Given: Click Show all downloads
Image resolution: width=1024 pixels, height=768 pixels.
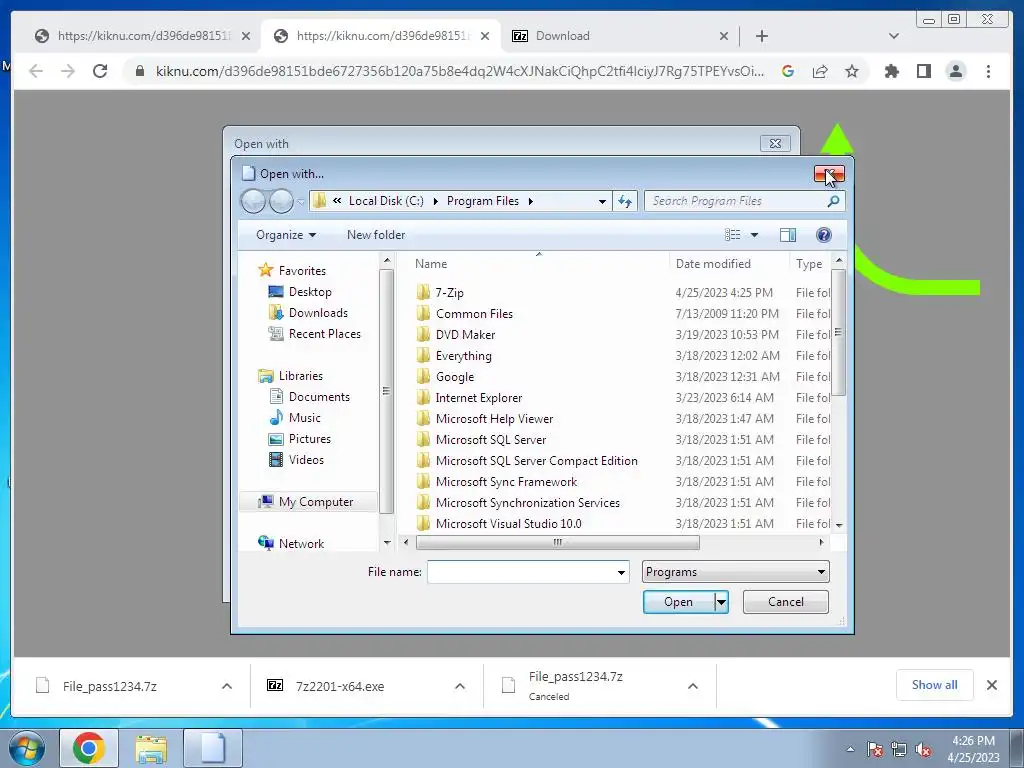Looking at the screenshot, I should [x=935, y=685].
